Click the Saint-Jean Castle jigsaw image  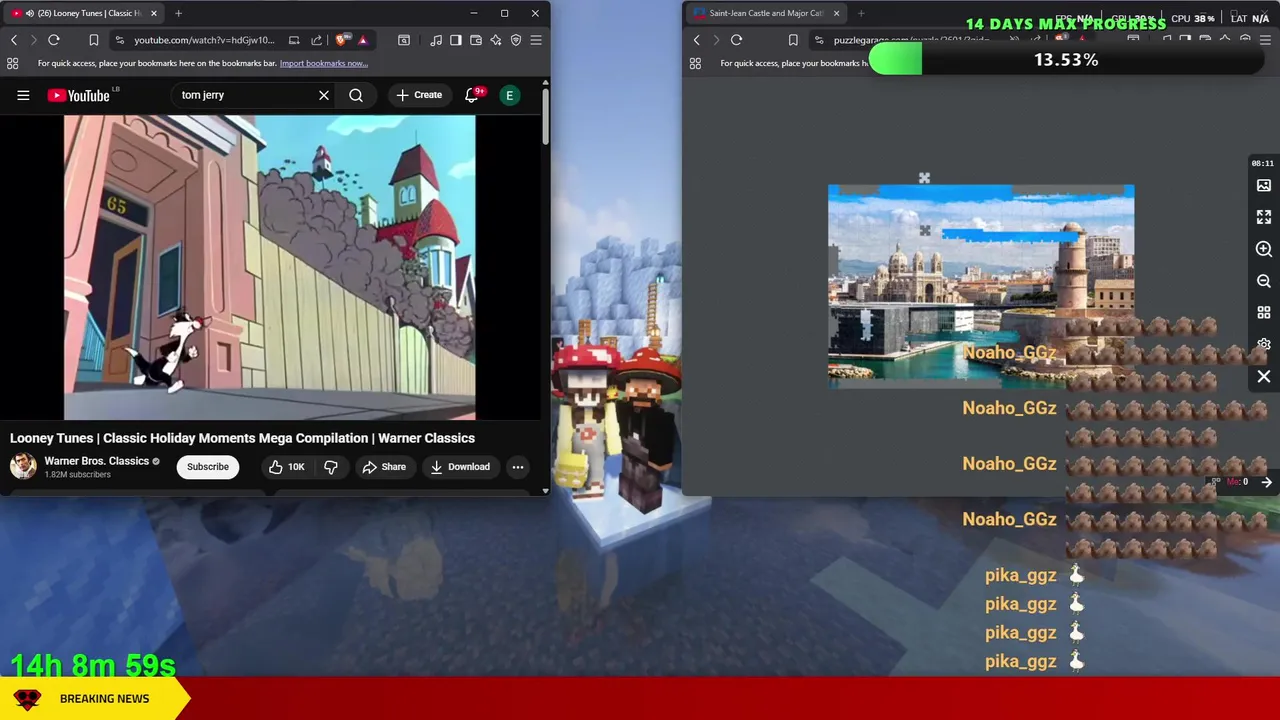point(981,285)
